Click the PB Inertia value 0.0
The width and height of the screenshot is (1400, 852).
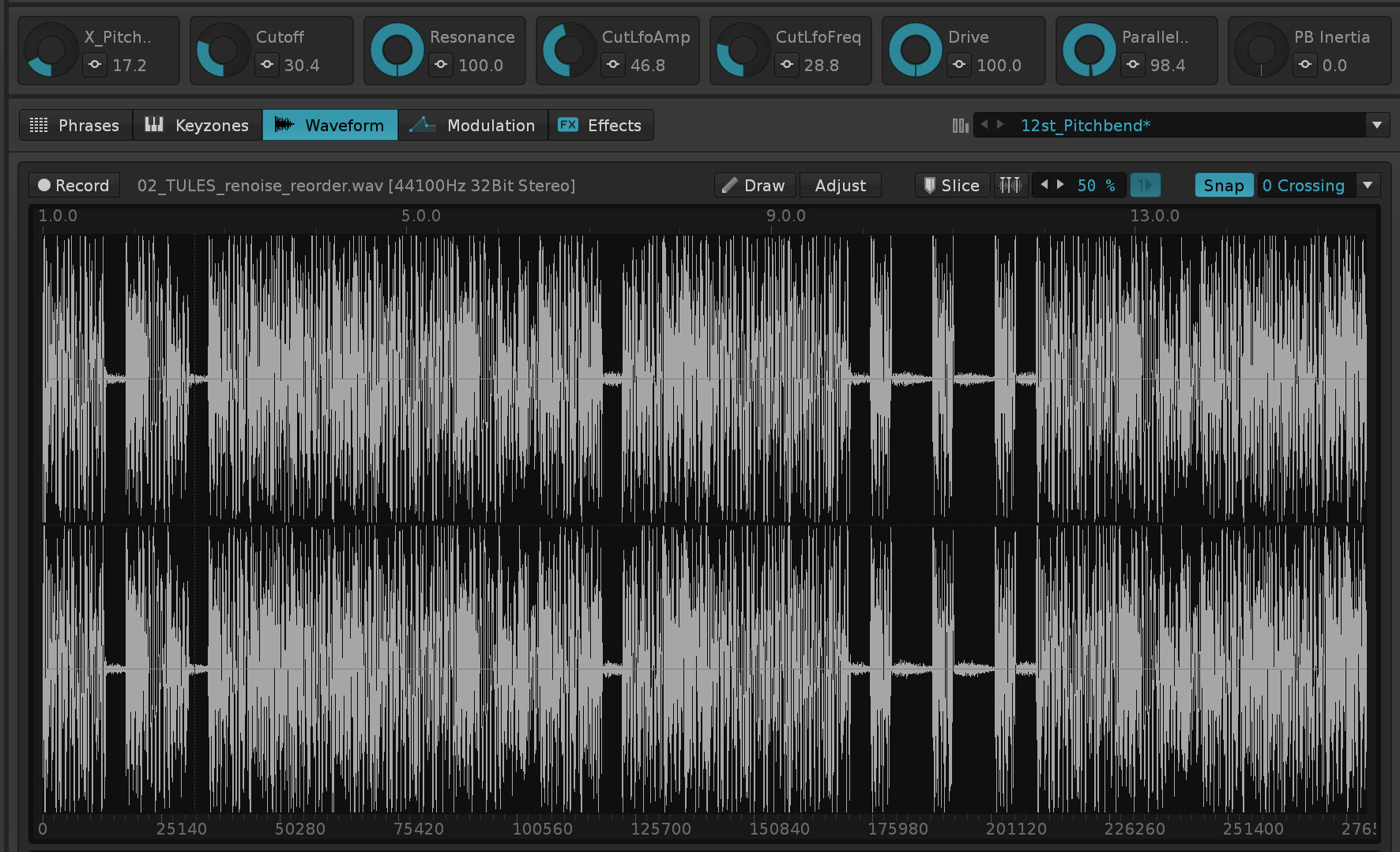[x=1334, y=65]
